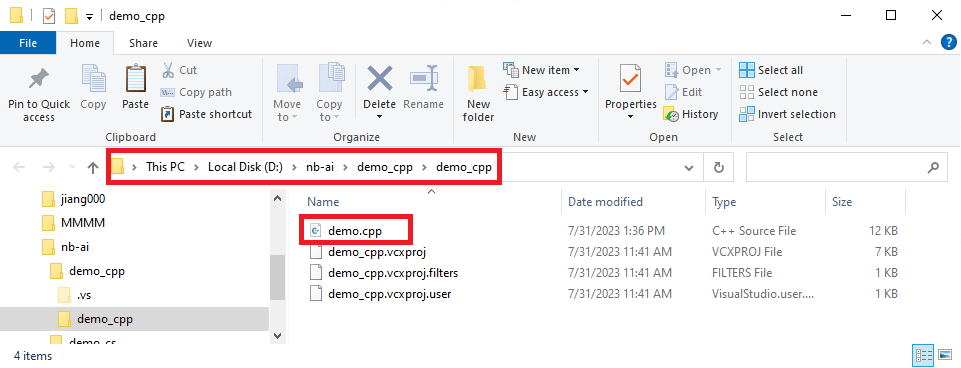This screenshot has height=368, width=961.
Task: Click Invert selection
Action: point(788,114)
